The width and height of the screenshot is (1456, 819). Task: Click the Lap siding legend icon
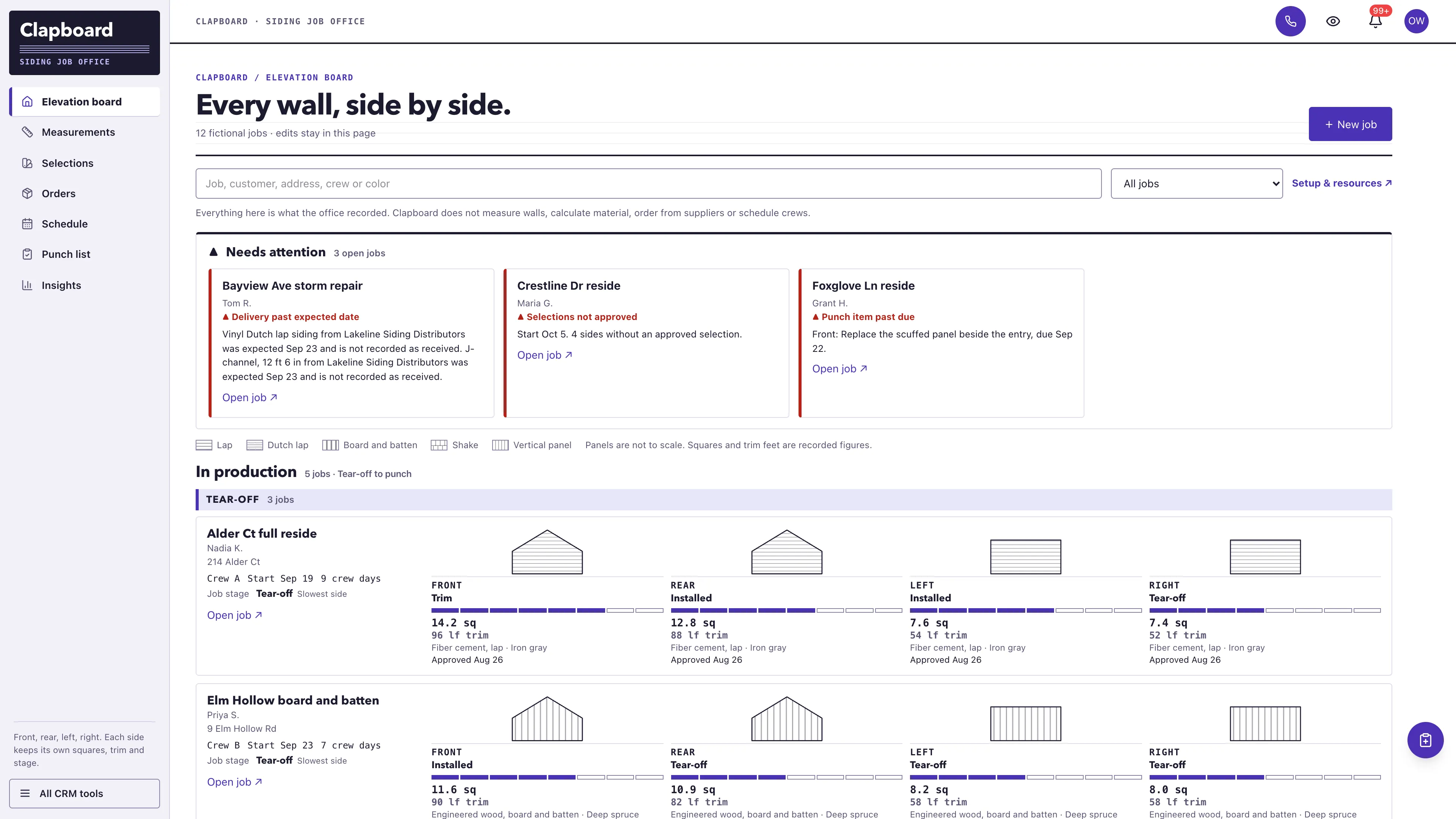click(204, 445)
